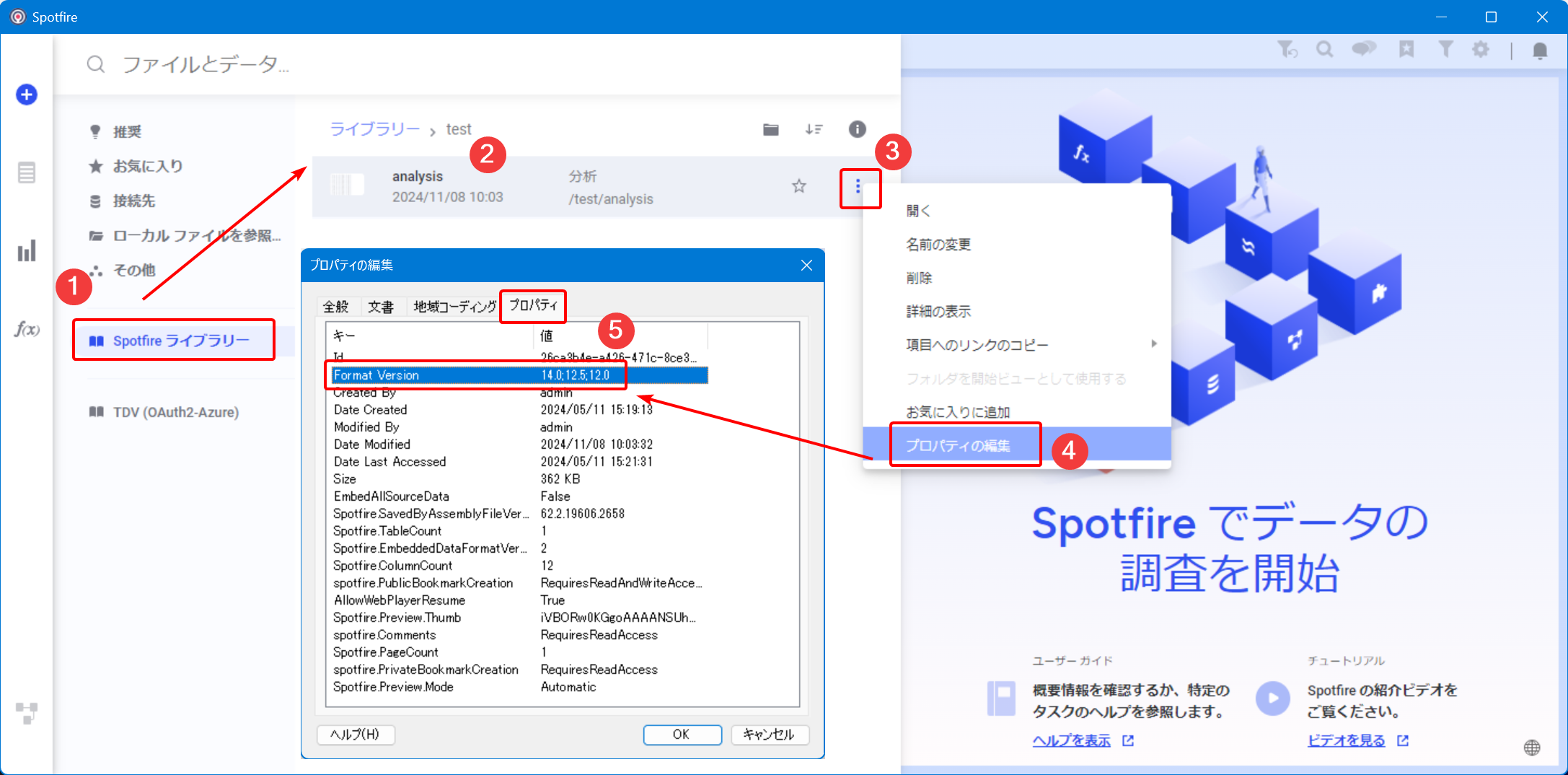The height and width of the screenshot is (775, 1568).
Task: Click the blue plus add-data icon
Action: point(27,95)
